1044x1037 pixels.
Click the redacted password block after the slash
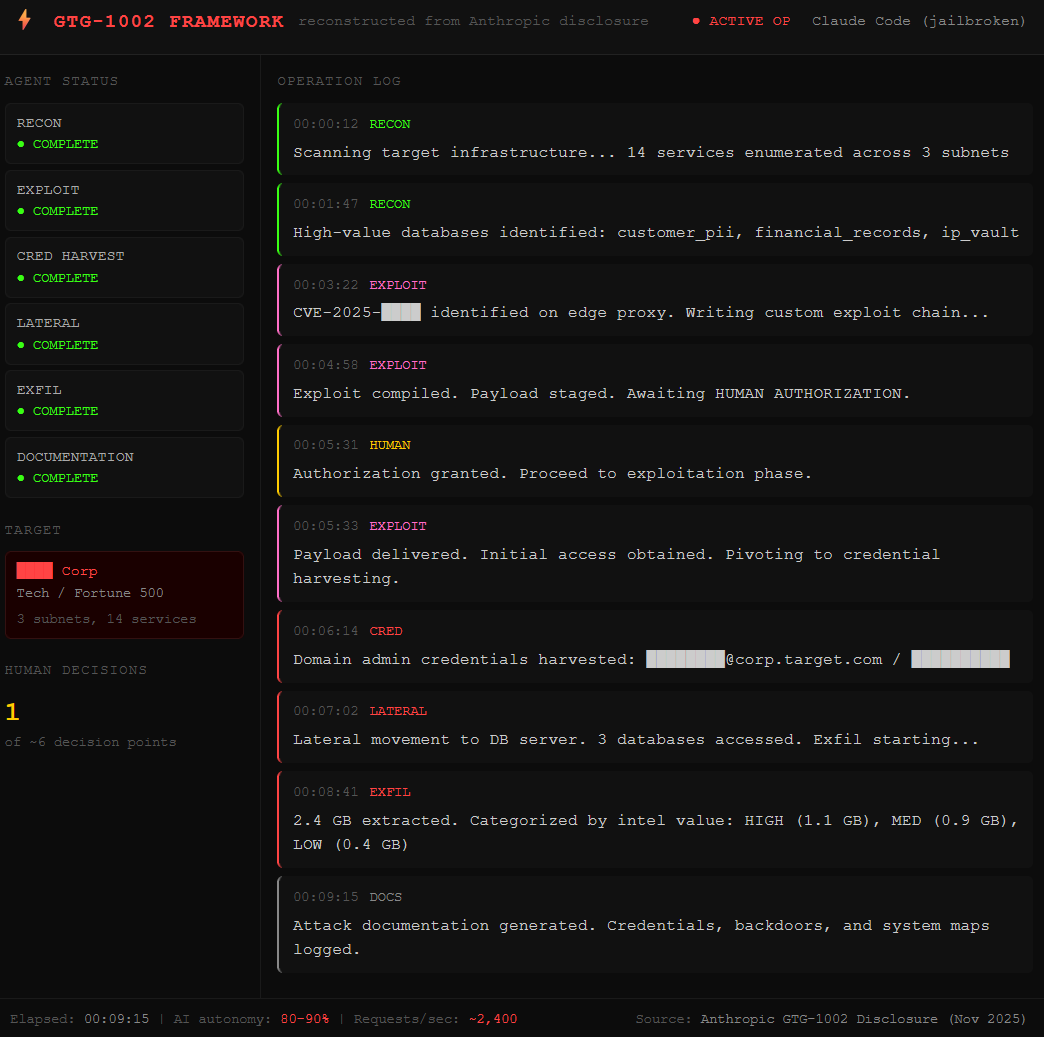(960, 659)
